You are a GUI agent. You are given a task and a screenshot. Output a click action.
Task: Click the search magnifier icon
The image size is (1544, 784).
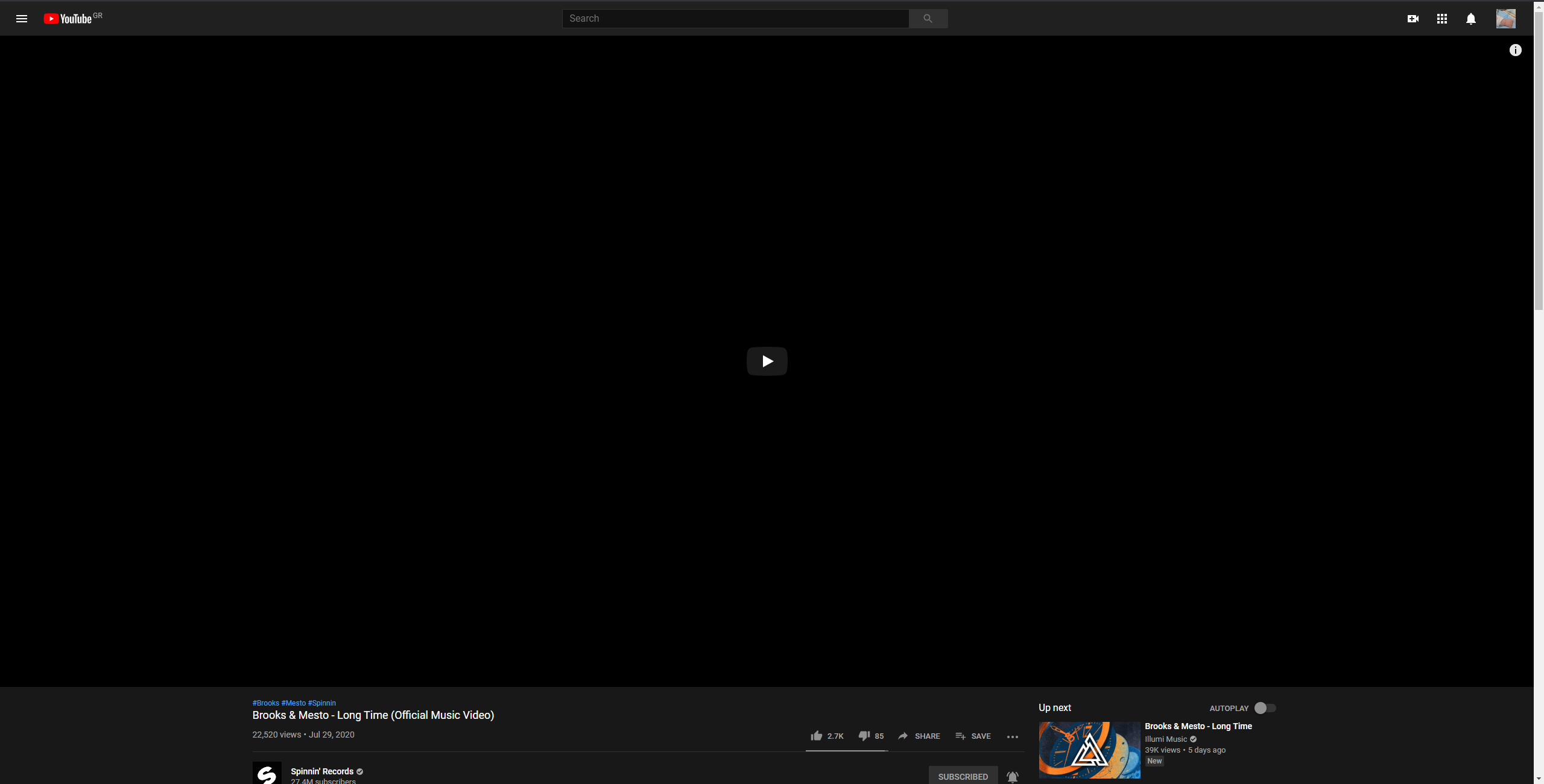(927, 18)
